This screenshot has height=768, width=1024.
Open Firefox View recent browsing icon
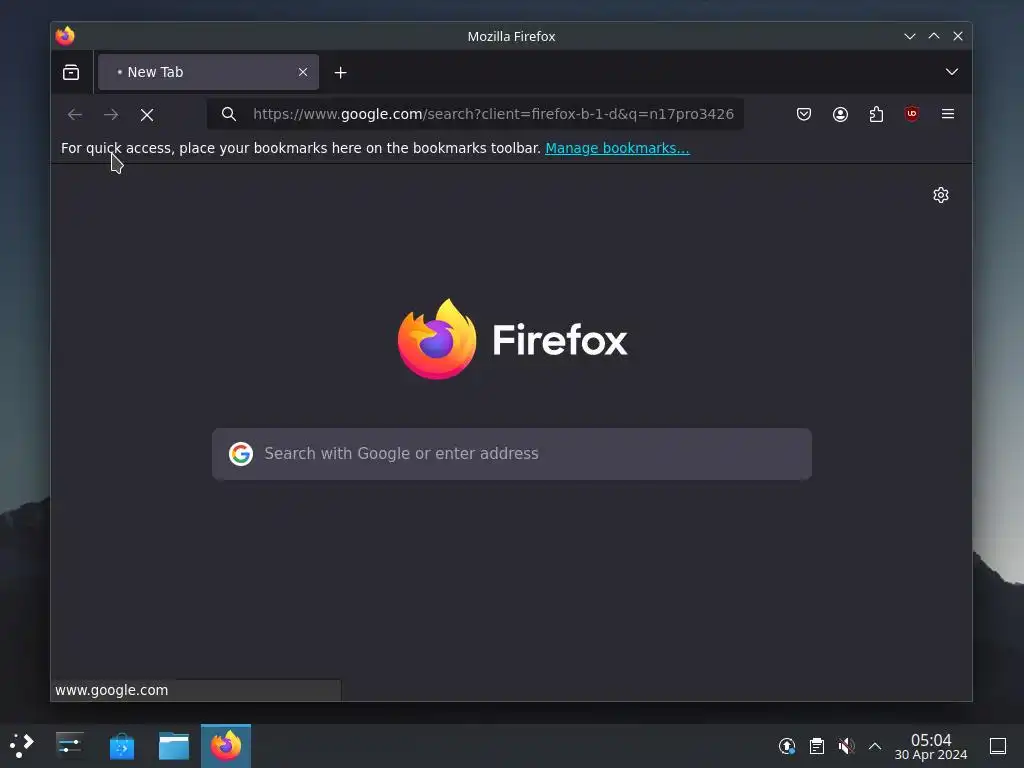[x=71, y=72]
